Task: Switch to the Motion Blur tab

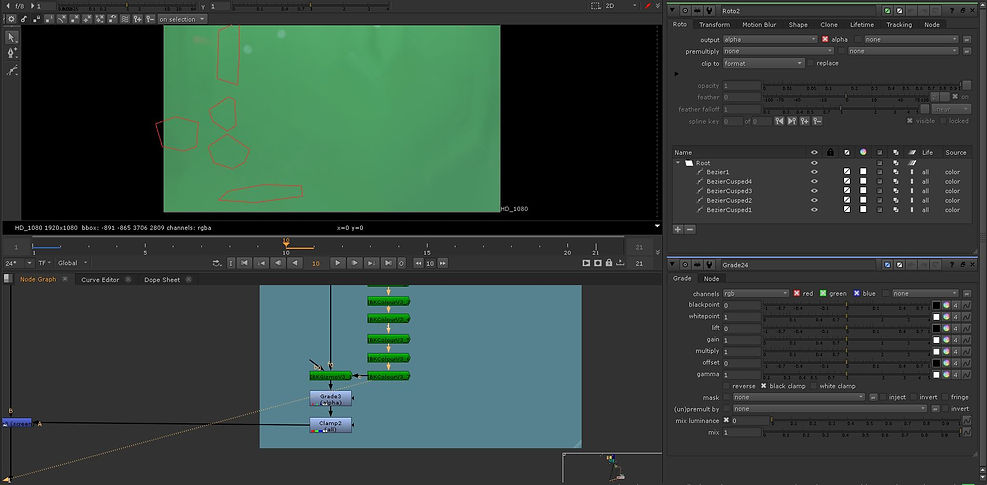Action: coord(759,25)
